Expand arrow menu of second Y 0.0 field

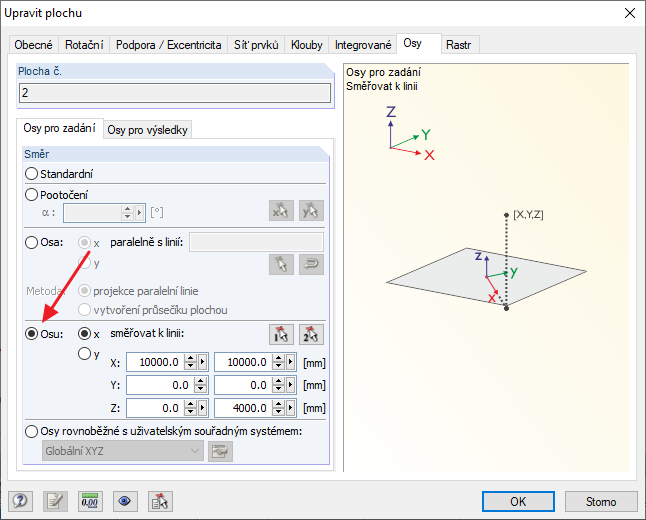(x=290, y=385)
